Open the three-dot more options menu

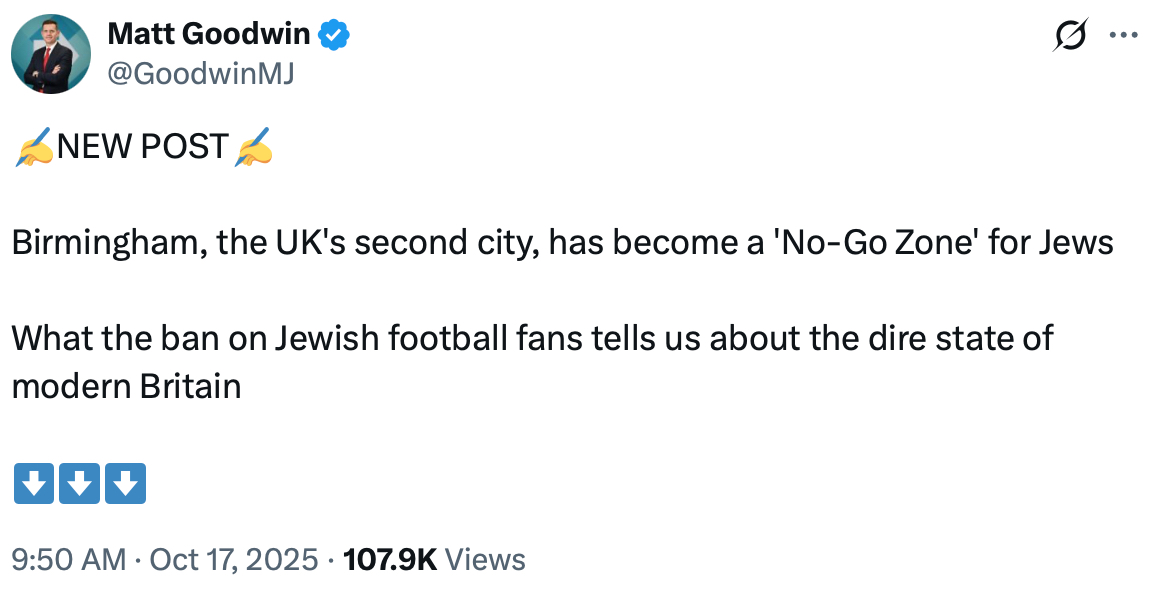(x=1124, y=35)
